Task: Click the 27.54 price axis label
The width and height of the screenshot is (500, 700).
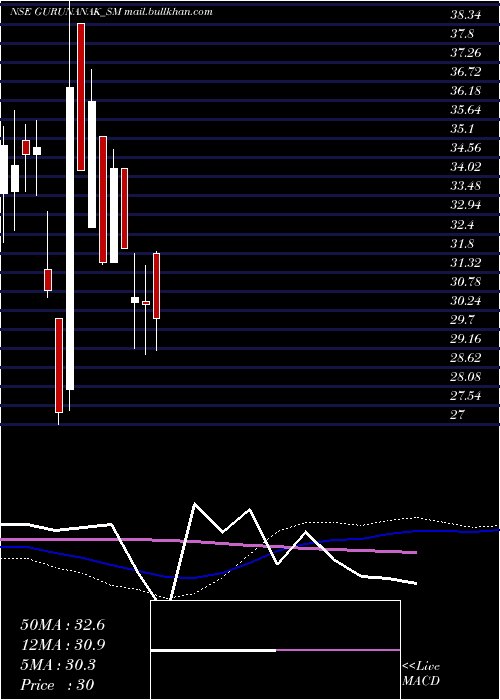Action: 466,396
